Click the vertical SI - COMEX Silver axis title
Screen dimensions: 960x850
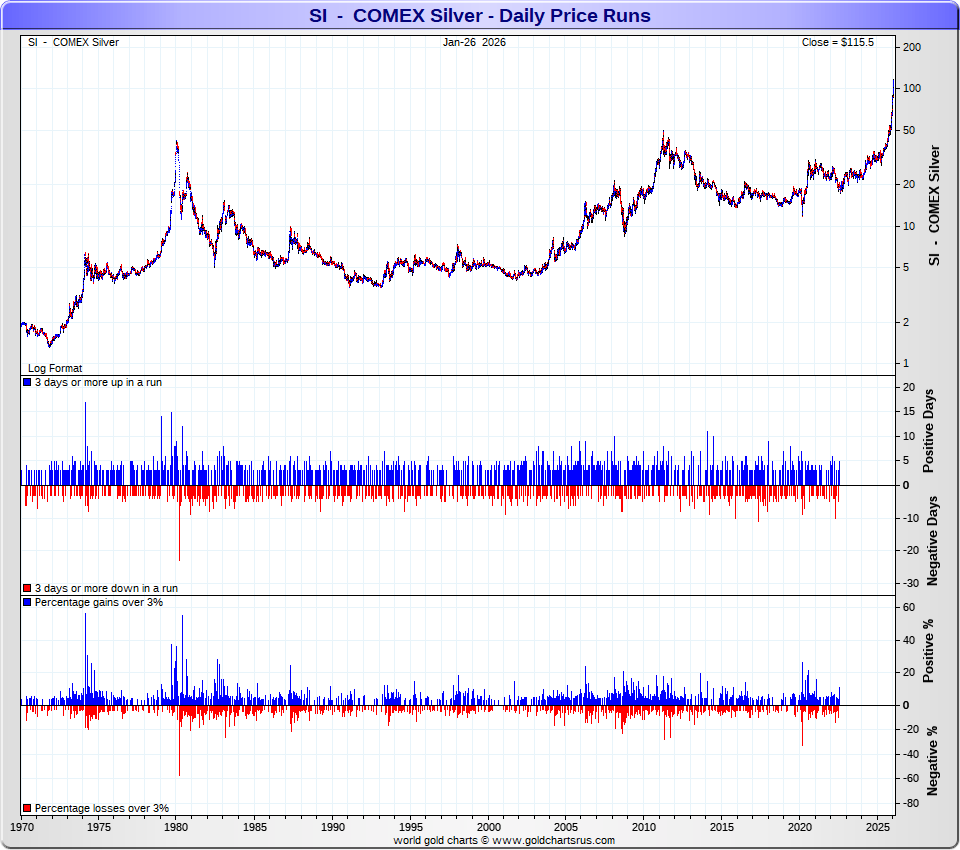click(x=935, y=205)
